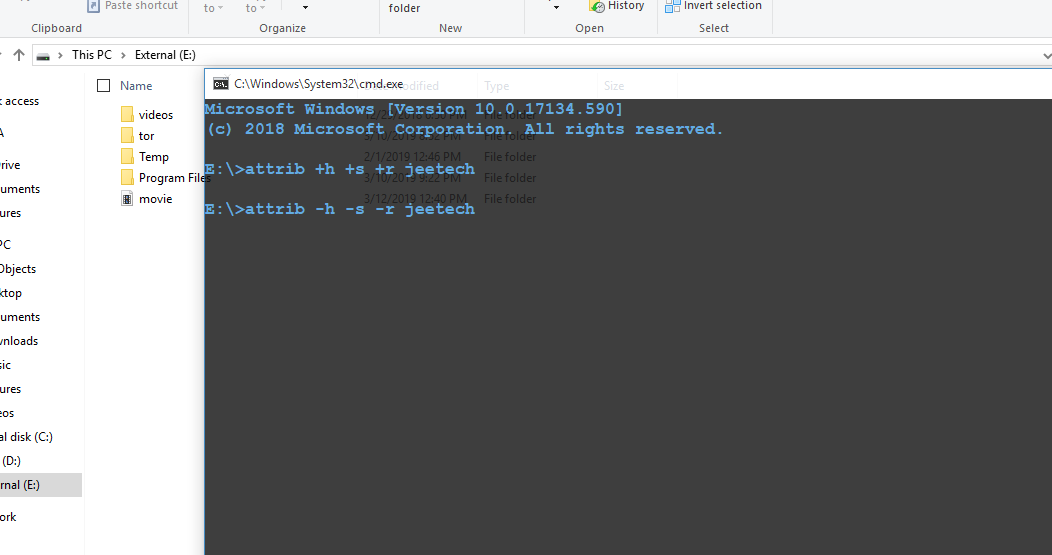Open Desktop in the navigation pane
The image size is (1052, 555).
tap(11, 293)
